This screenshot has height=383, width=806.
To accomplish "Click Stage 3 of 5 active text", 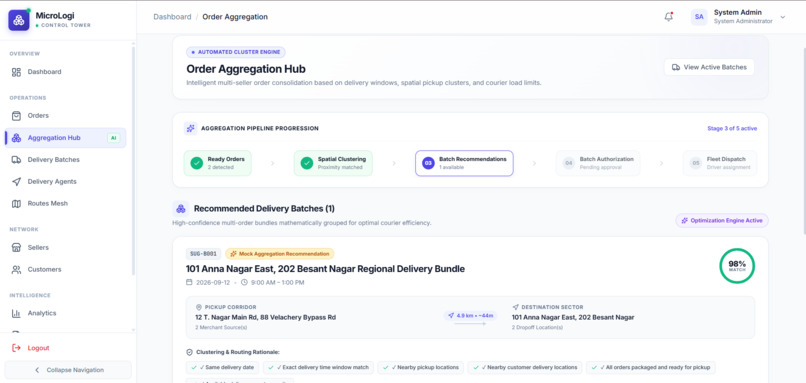I will click(732, 129).
